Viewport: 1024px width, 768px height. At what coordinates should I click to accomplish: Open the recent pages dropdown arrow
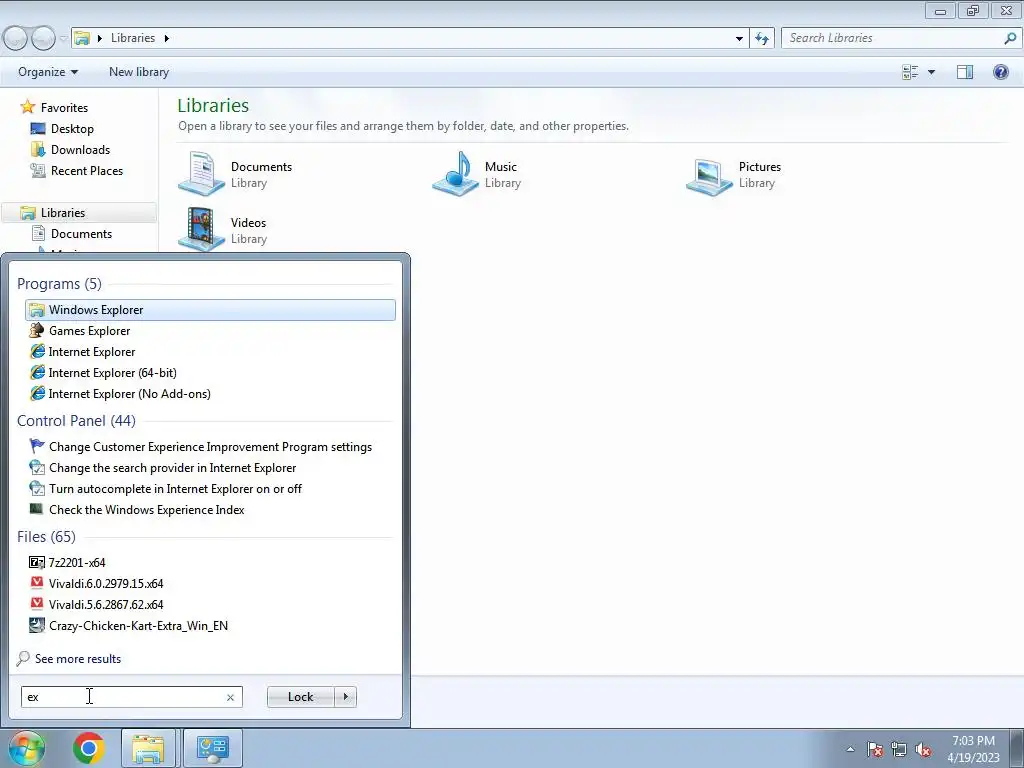(x=63, y=39)
